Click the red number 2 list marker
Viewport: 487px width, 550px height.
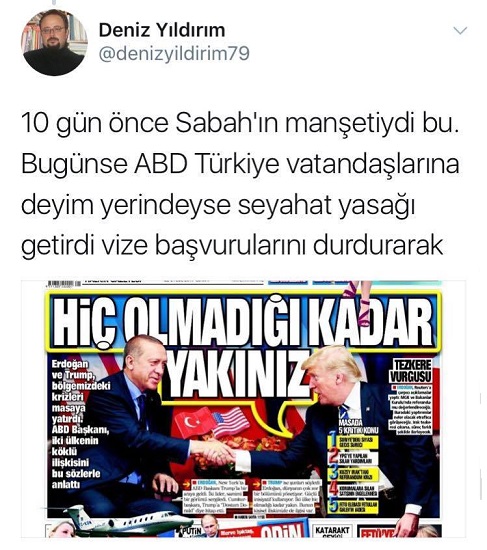point(332,457)
